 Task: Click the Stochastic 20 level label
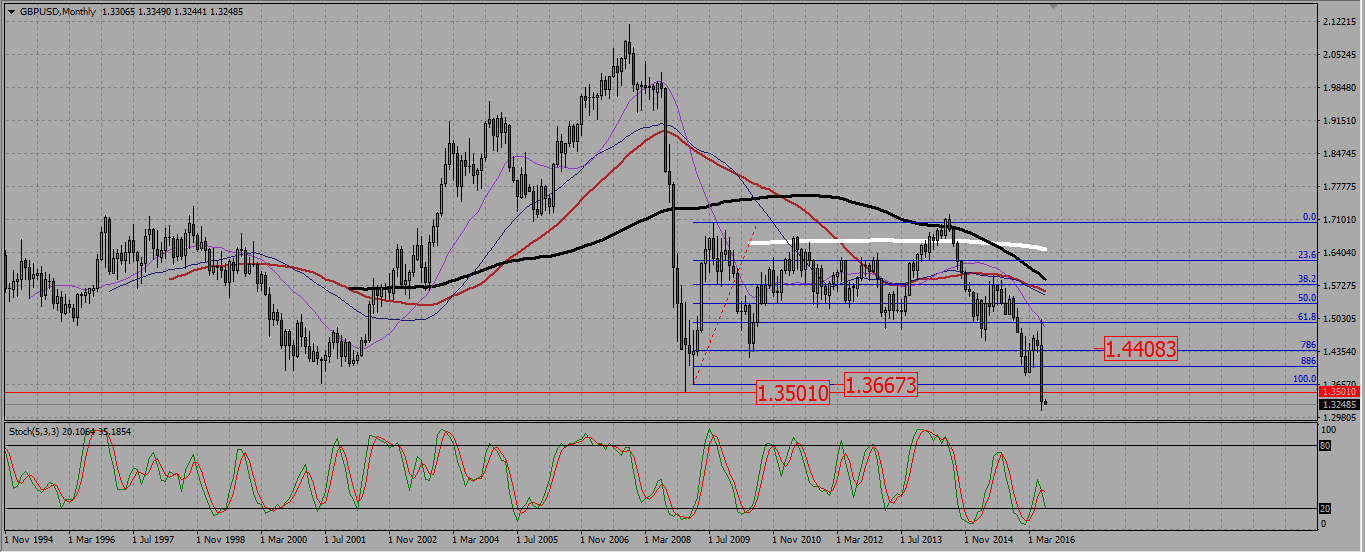click(x=1324, y=508)
